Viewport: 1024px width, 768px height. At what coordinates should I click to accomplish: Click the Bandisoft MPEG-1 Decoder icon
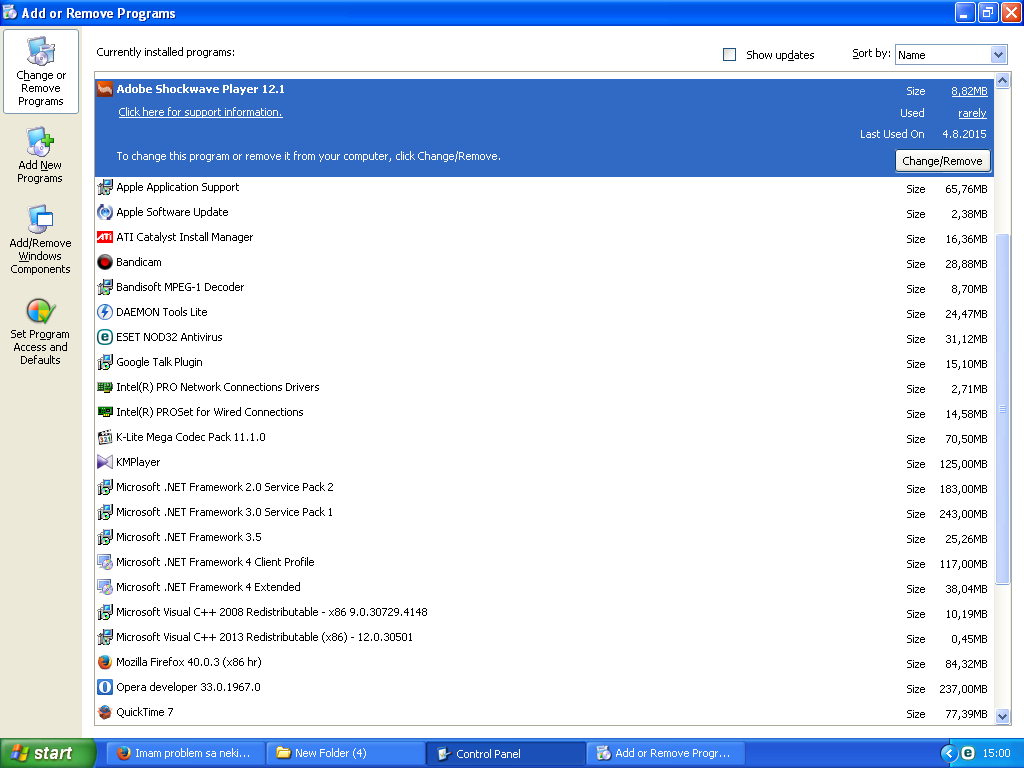pyautogui.click(x=104, y=287)
